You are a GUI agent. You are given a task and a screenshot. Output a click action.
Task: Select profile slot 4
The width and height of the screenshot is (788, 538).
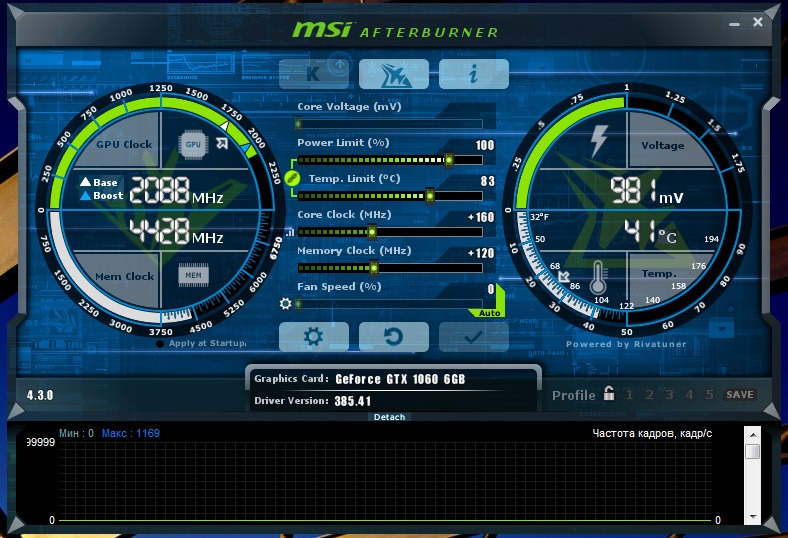click(x=689, y=395)
